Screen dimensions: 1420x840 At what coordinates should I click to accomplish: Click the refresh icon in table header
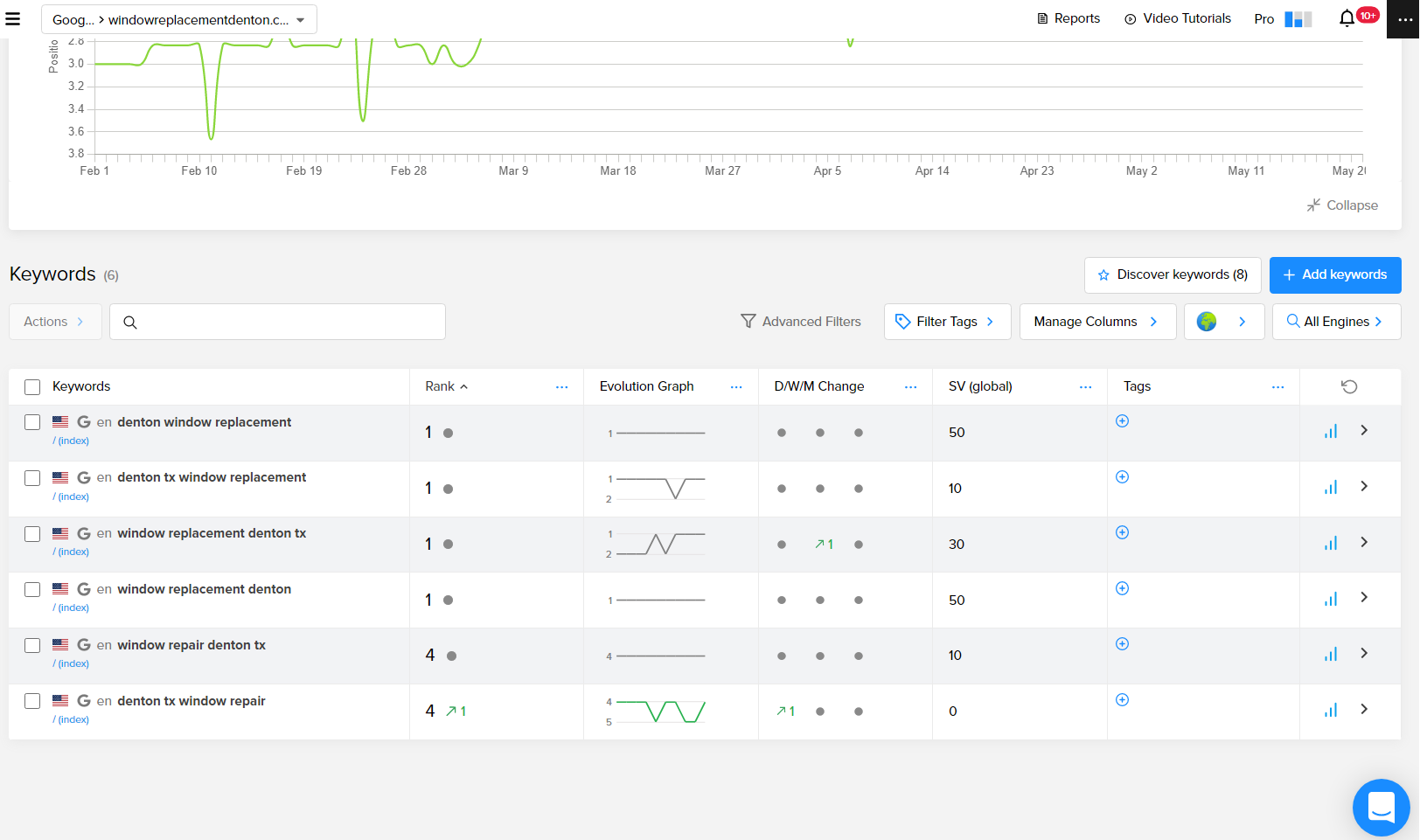(x=1349, y=386)
